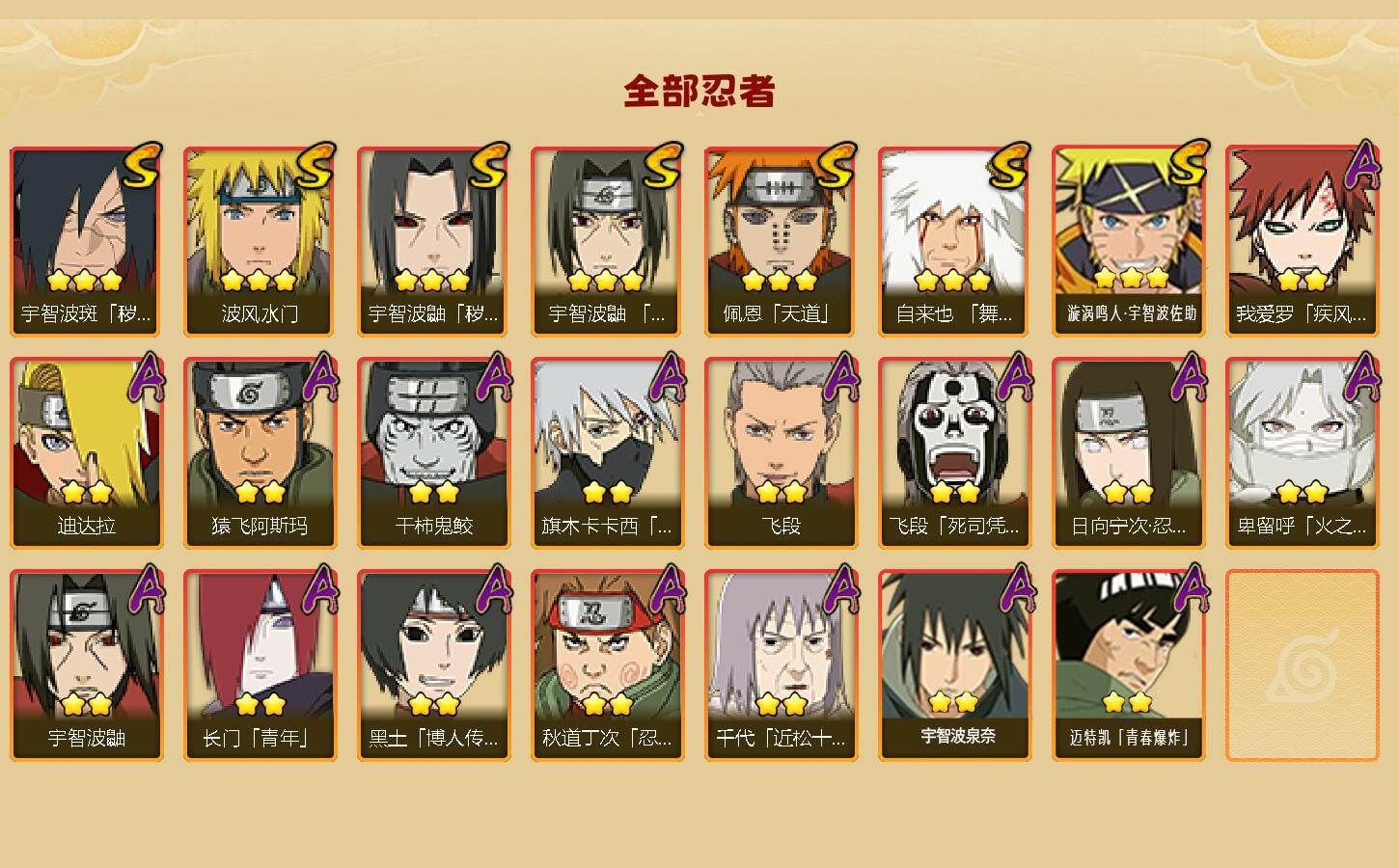Choose the 宇智波泉奈 ninja card

click(x=954, y=665)
